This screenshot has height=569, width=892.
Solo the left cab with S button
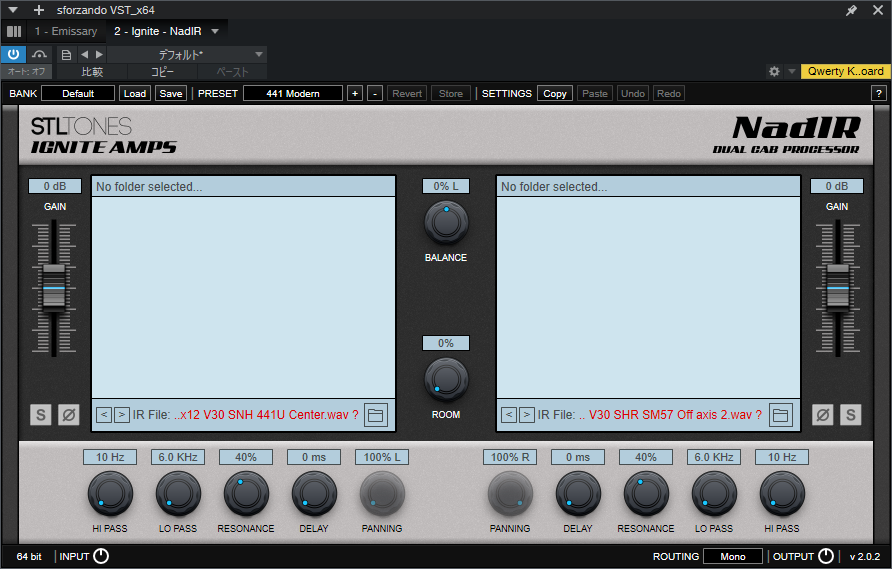point(41,415)
